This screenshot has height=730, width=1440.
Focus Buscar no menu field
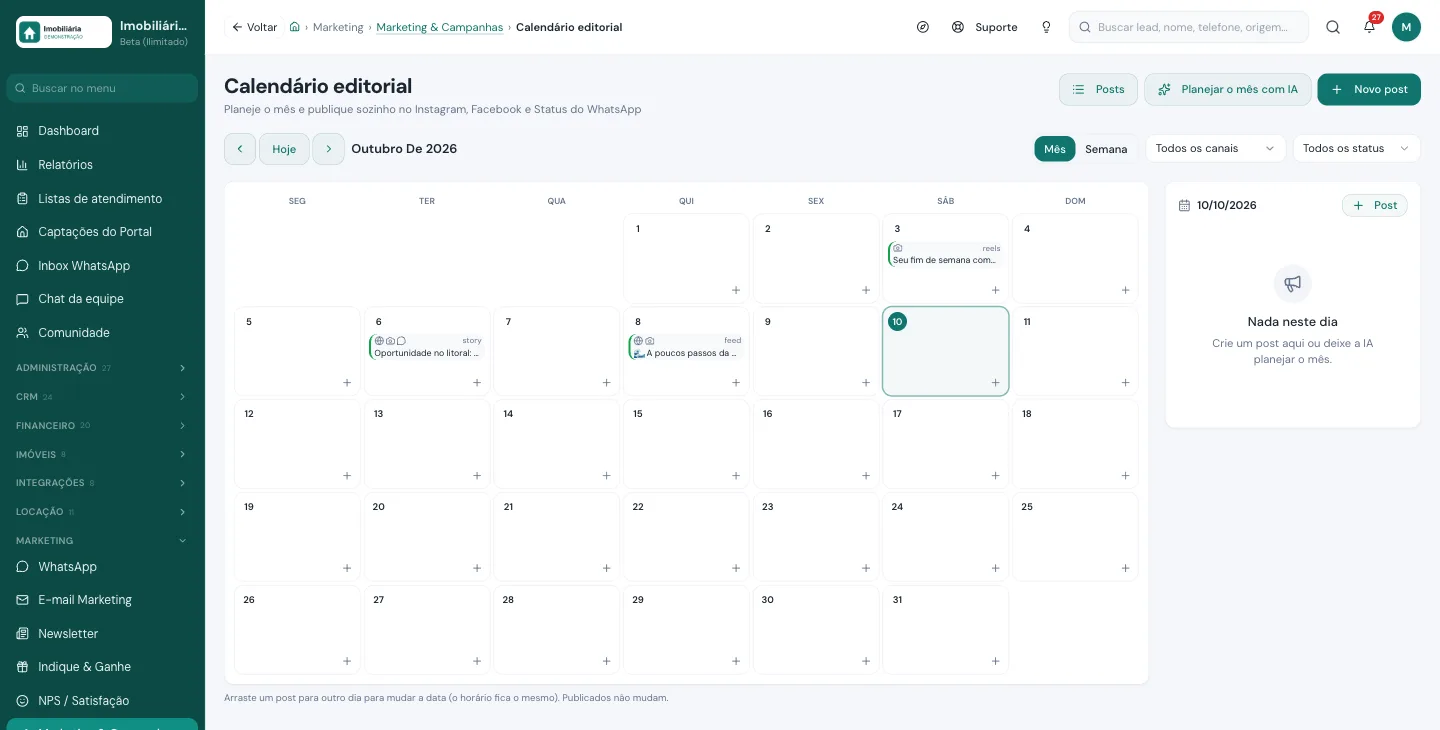(x=102, y=88)
